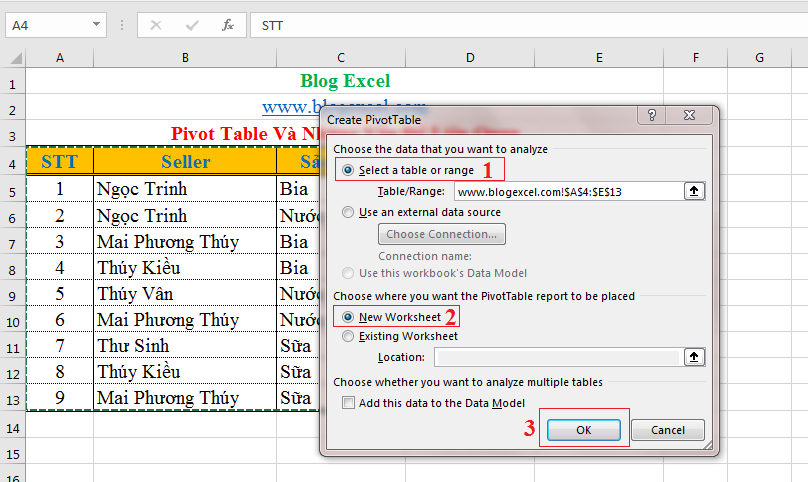Confirm the dialog with OK
The height and width of the screenshot is (482, 808).
click(584, 430)
